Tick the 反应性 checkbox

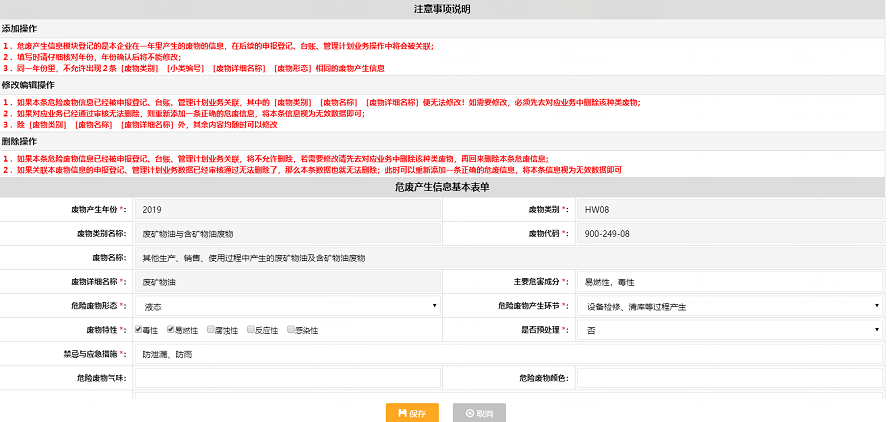(251, 329)
